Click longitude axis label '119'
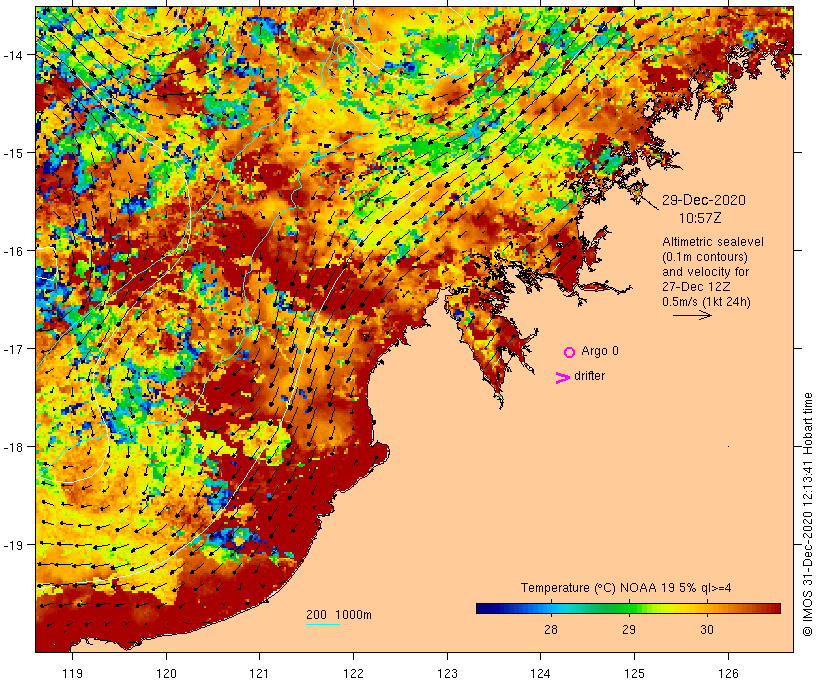820x680 pixels. [x=72, y=673]
